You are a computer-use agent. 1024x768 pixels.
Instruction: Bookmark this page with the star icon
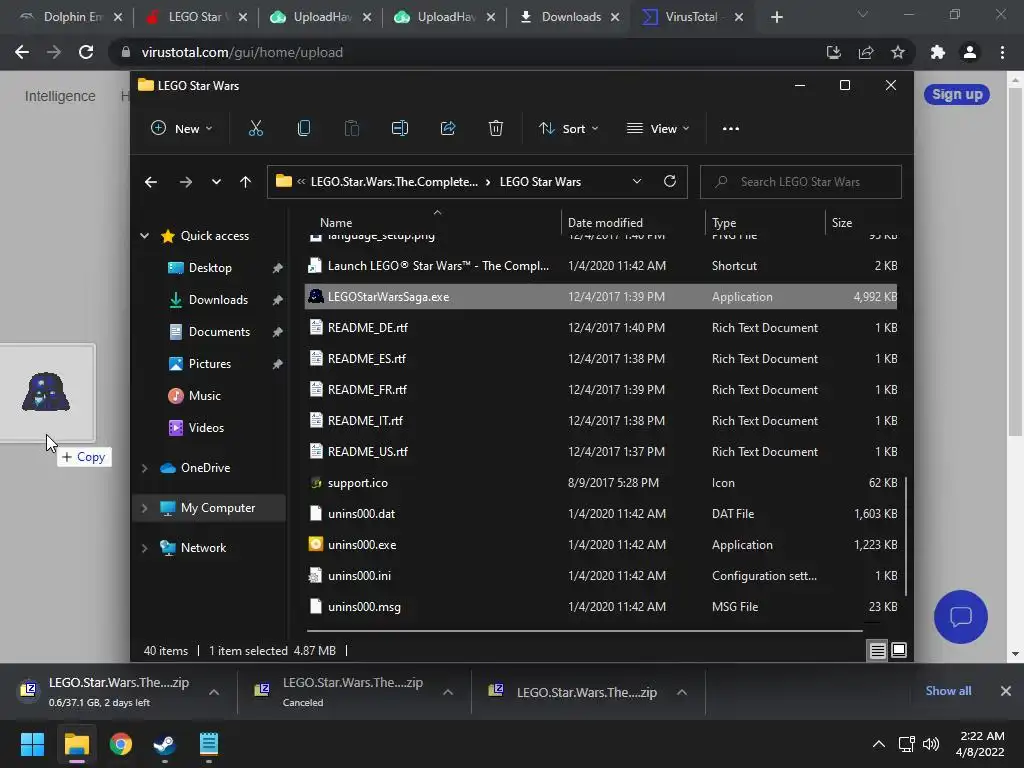898,52
